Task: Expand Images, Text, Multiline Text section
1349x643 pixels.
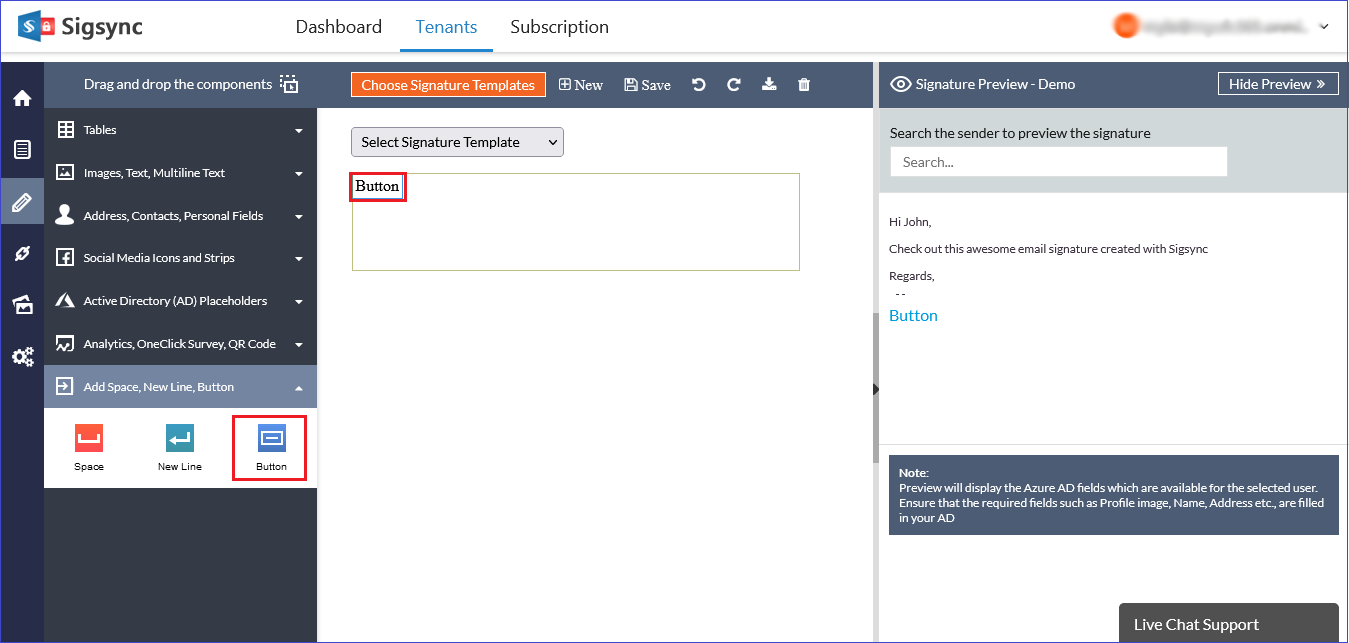Action: [180, 173]
